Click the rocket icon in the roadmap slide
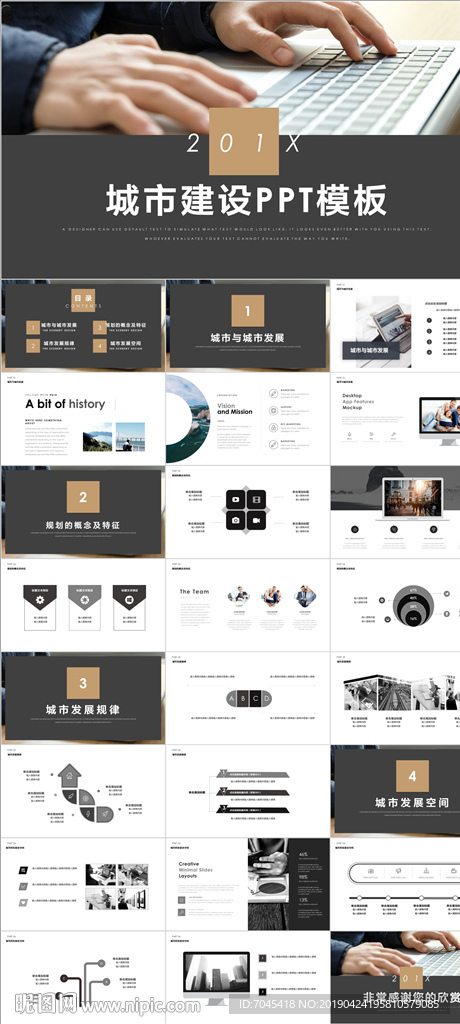 point(103,814)
